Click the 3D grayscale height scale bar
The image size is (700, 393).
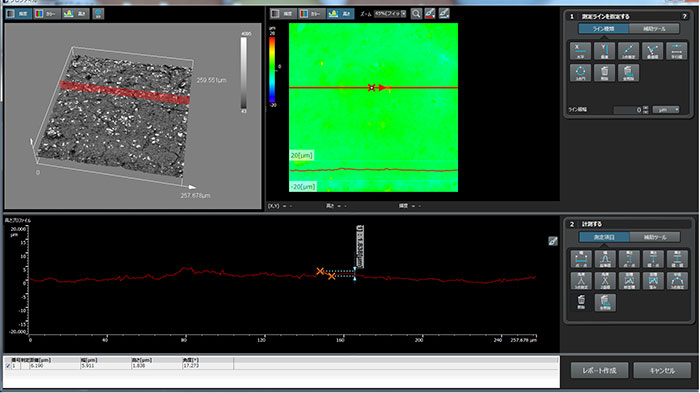coord(244,73)
